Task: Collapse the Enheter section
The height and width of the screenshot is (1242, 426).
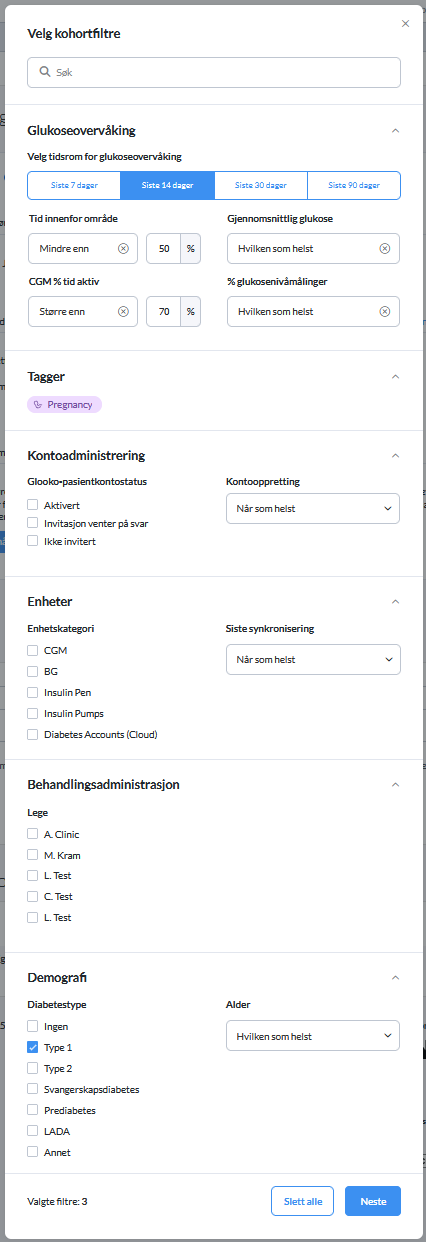Action: point(395,601)
